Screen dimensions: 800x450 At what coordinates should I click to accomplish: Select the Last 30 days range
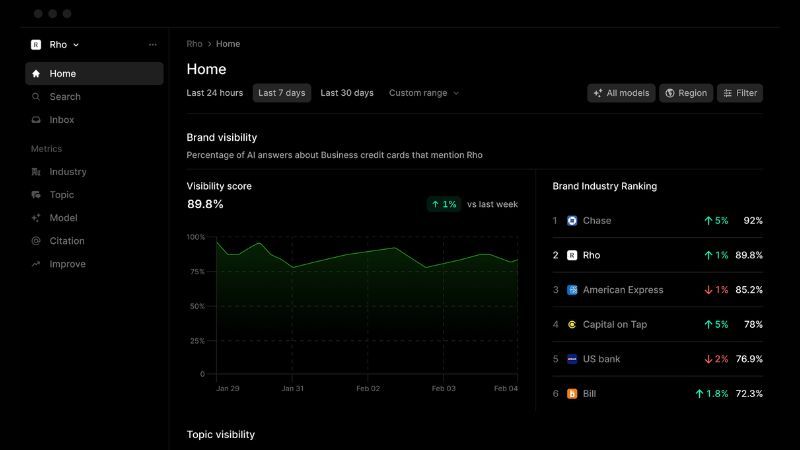pyautogui.click(x=347, y=93)
